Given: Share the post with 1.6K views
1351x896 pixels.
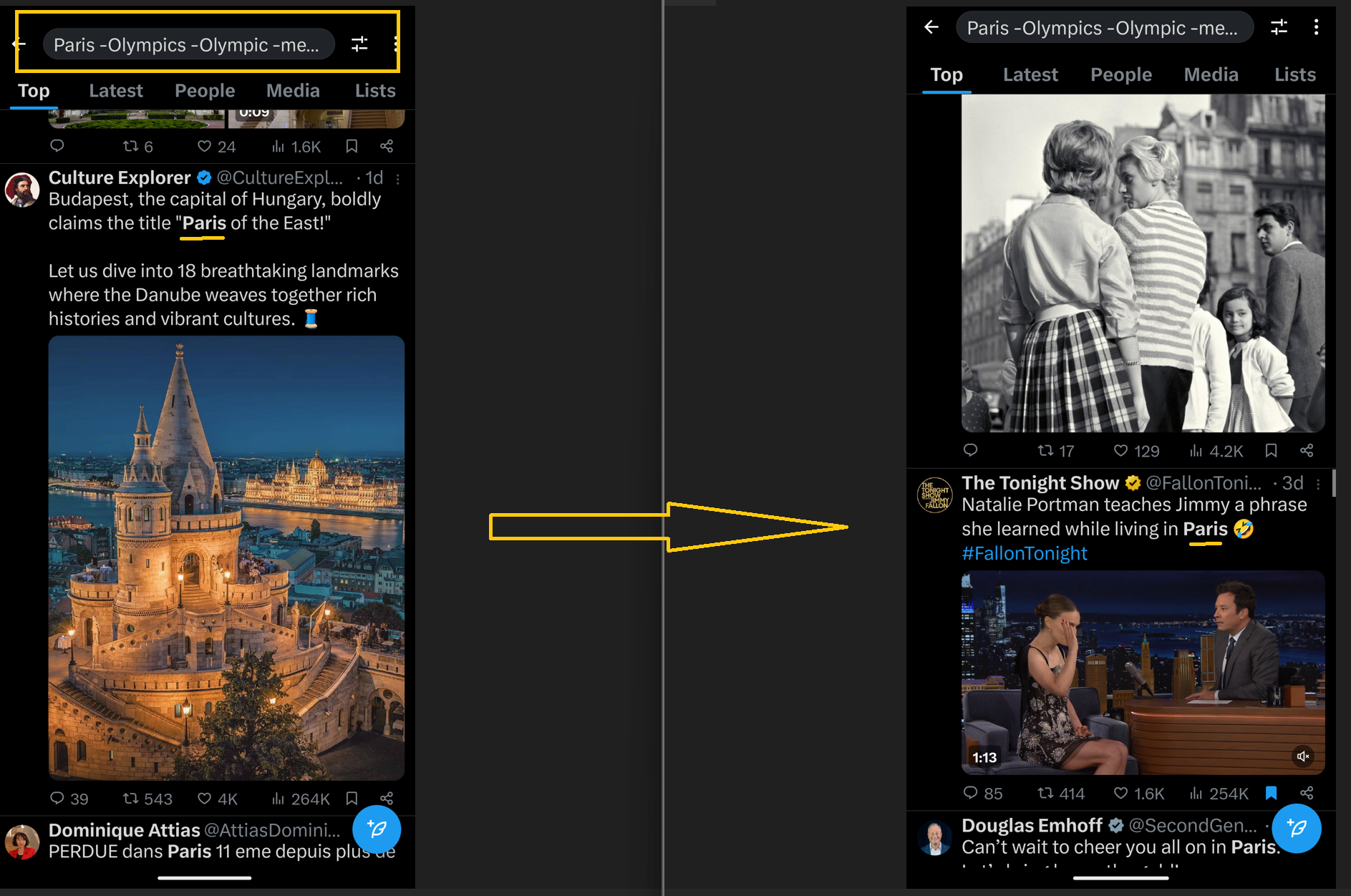Looking at the screenshot, I should (x=387, y=146).
